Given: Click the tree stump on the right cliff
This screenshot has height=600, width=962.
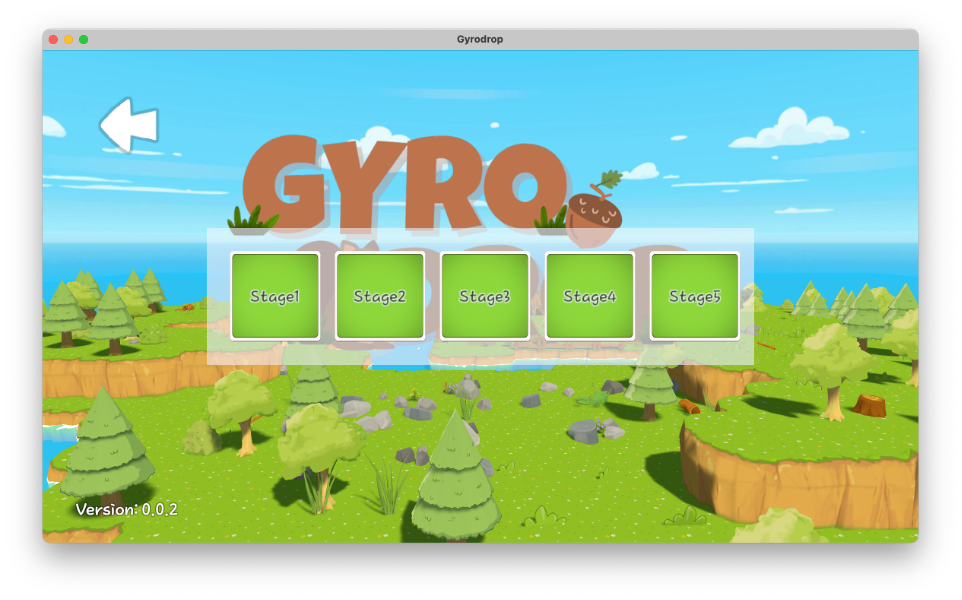Looking at the screenshot, I should 869,405.
